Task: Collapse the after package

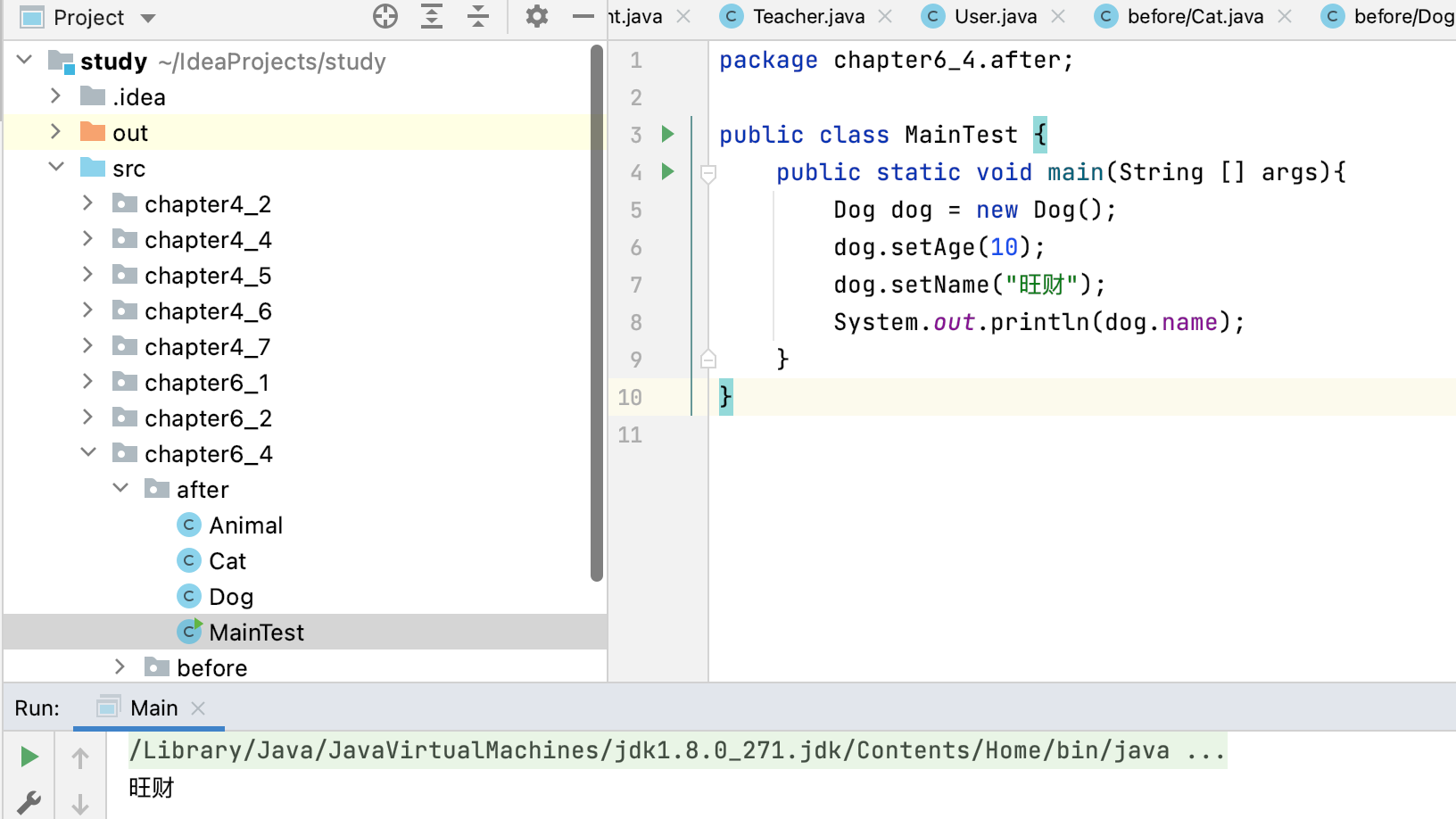Action: (x=120, y=488)
